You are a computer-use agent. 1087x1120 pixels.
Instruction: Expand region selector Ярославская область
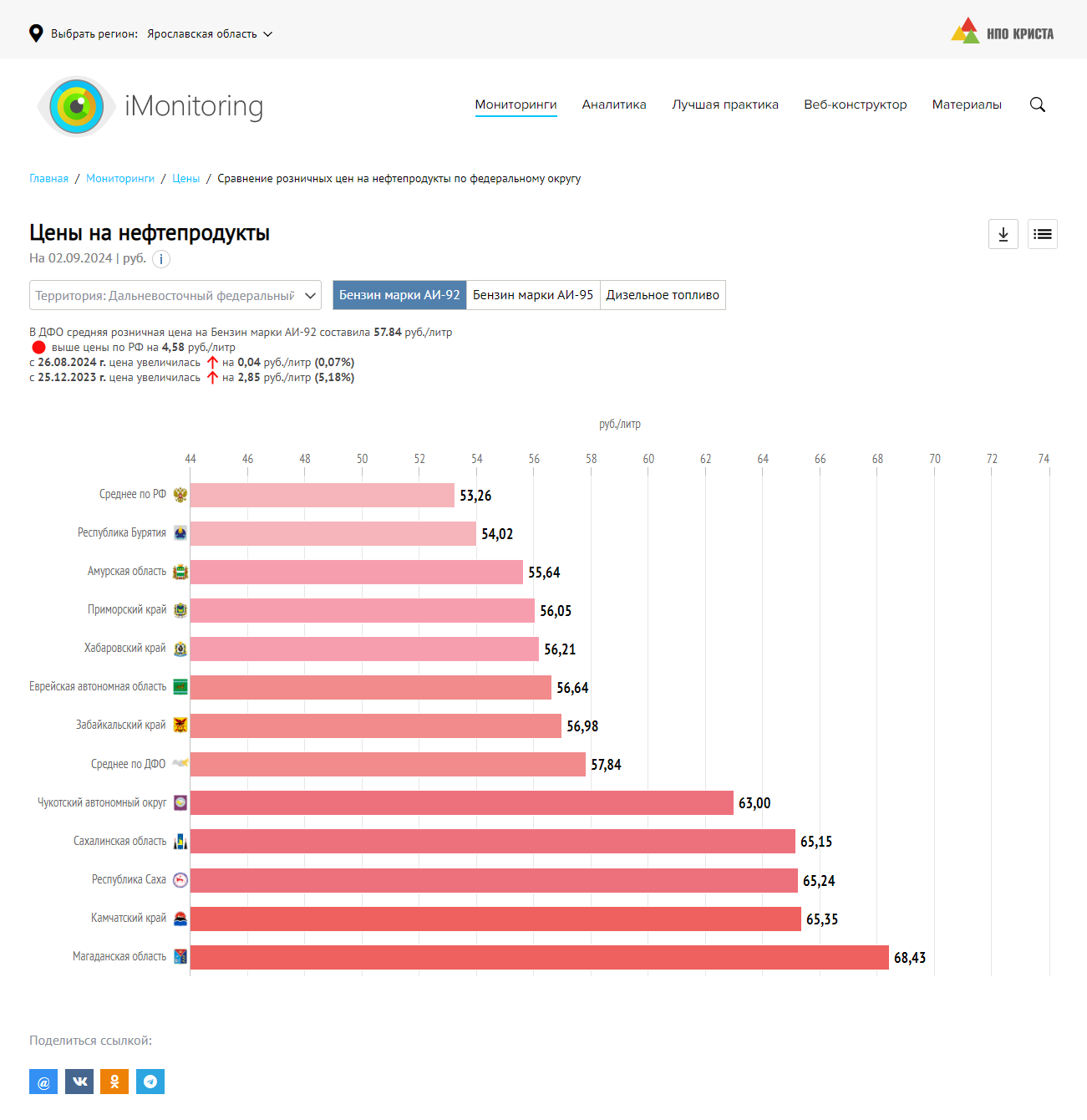tap(209, 34)
